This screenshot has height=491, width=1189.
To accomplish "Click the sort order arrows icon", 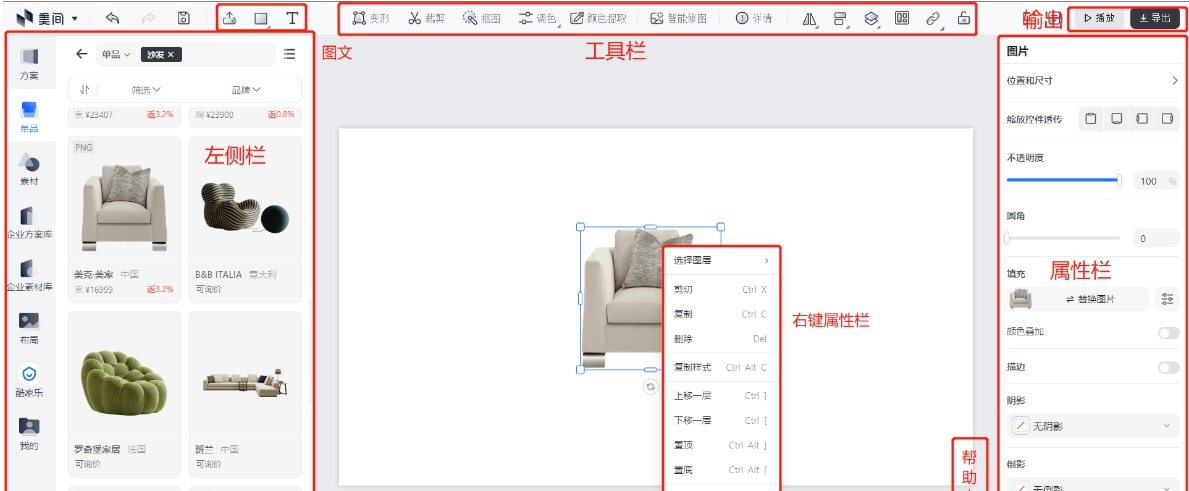I will (84, 89).
